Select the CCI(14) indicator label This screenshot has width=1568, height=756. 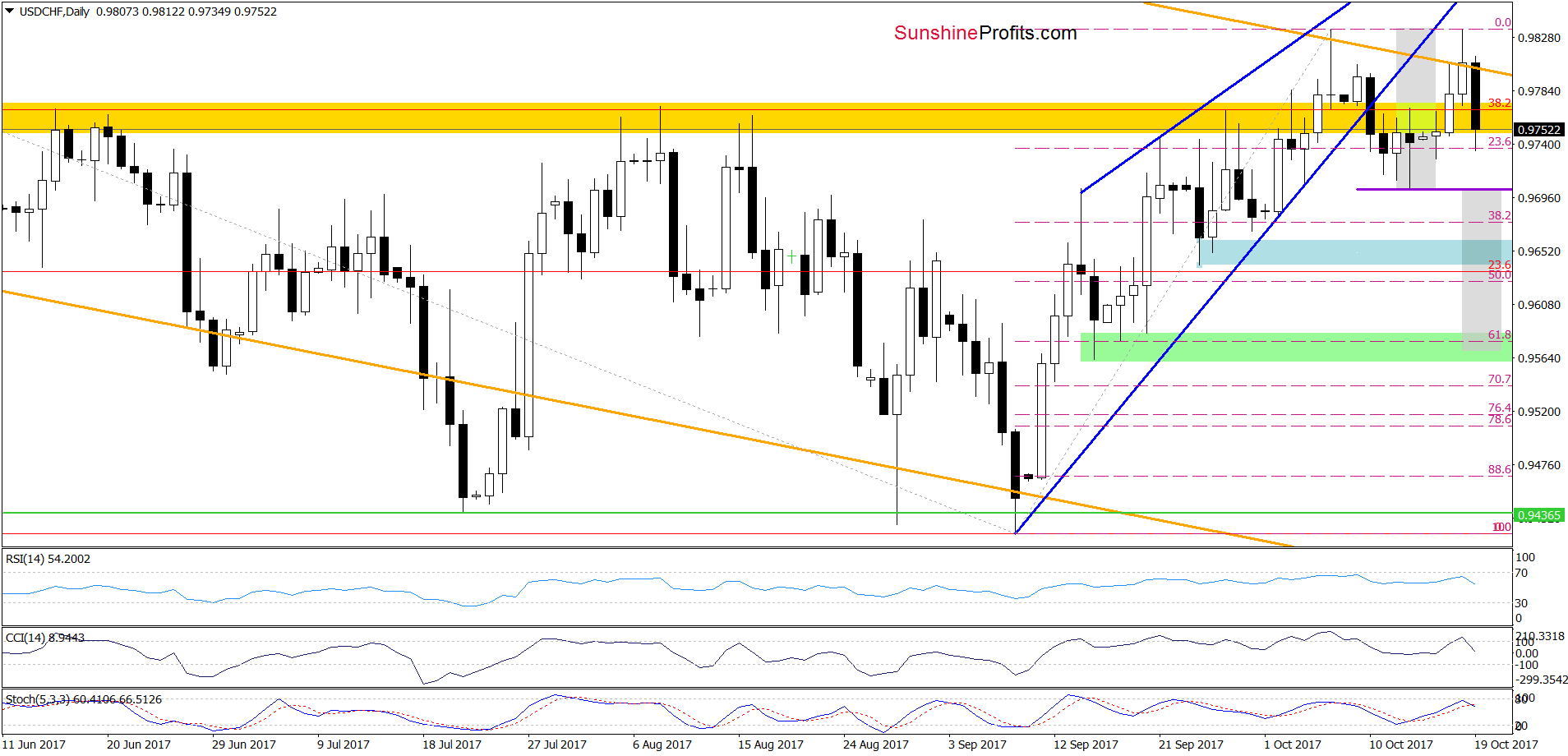(45, 638)
